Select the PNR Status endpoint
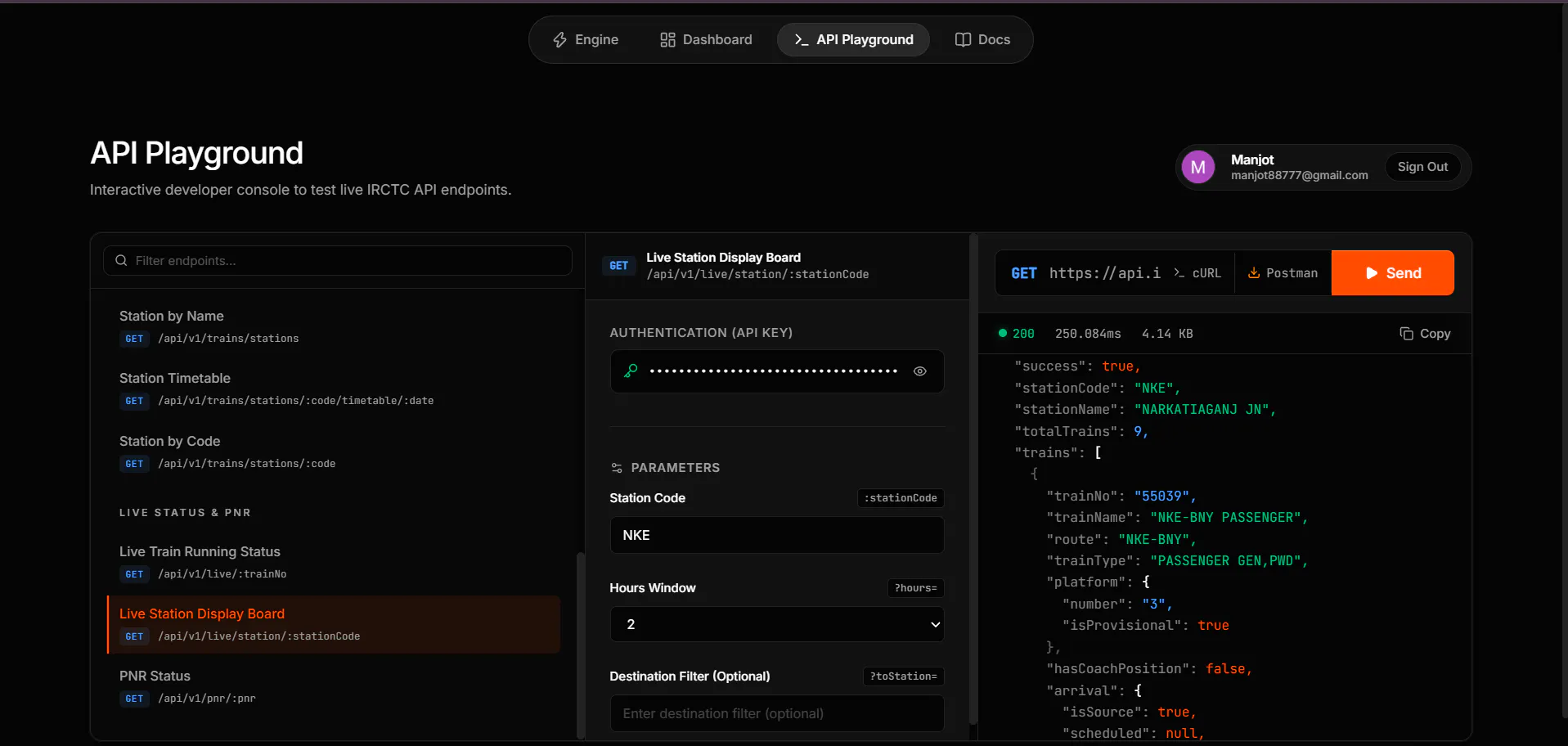1568x746 pixels. (x=334, y=686)
